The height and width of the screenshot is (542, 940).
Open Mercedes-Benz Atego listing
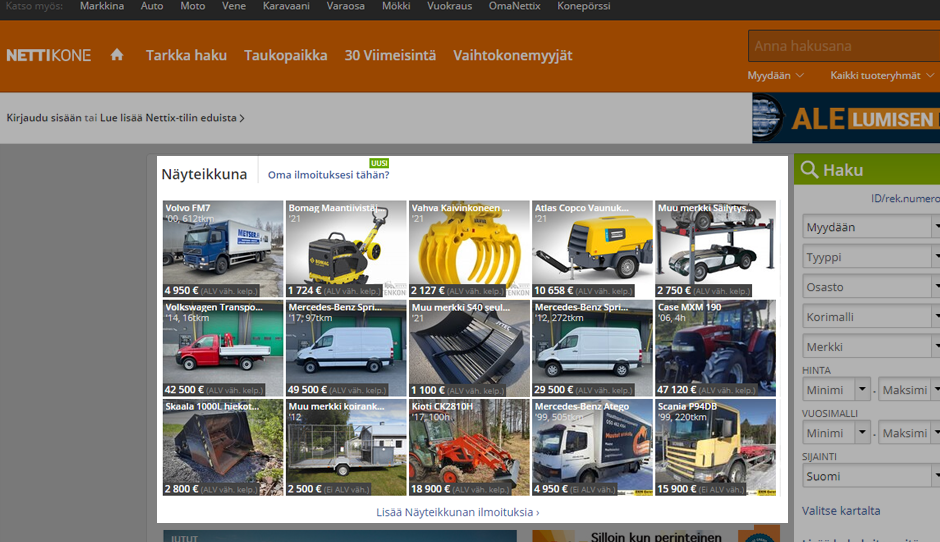tap(592, 447)
